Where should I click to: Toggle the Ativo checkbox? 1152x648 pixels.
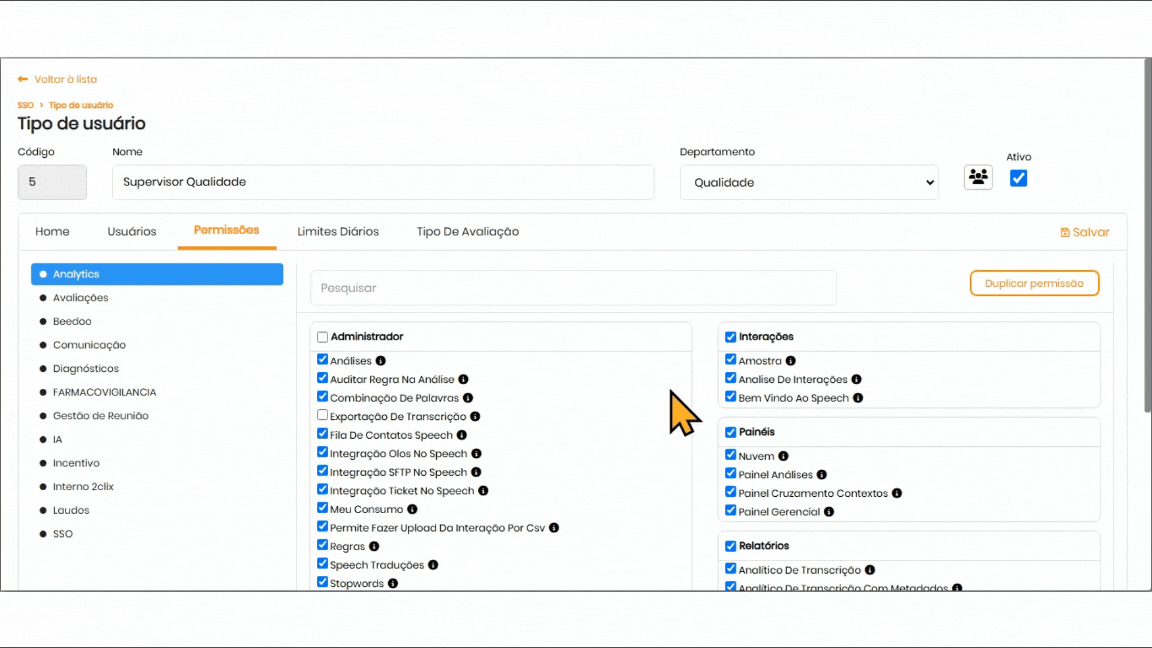click(1018, 178)
